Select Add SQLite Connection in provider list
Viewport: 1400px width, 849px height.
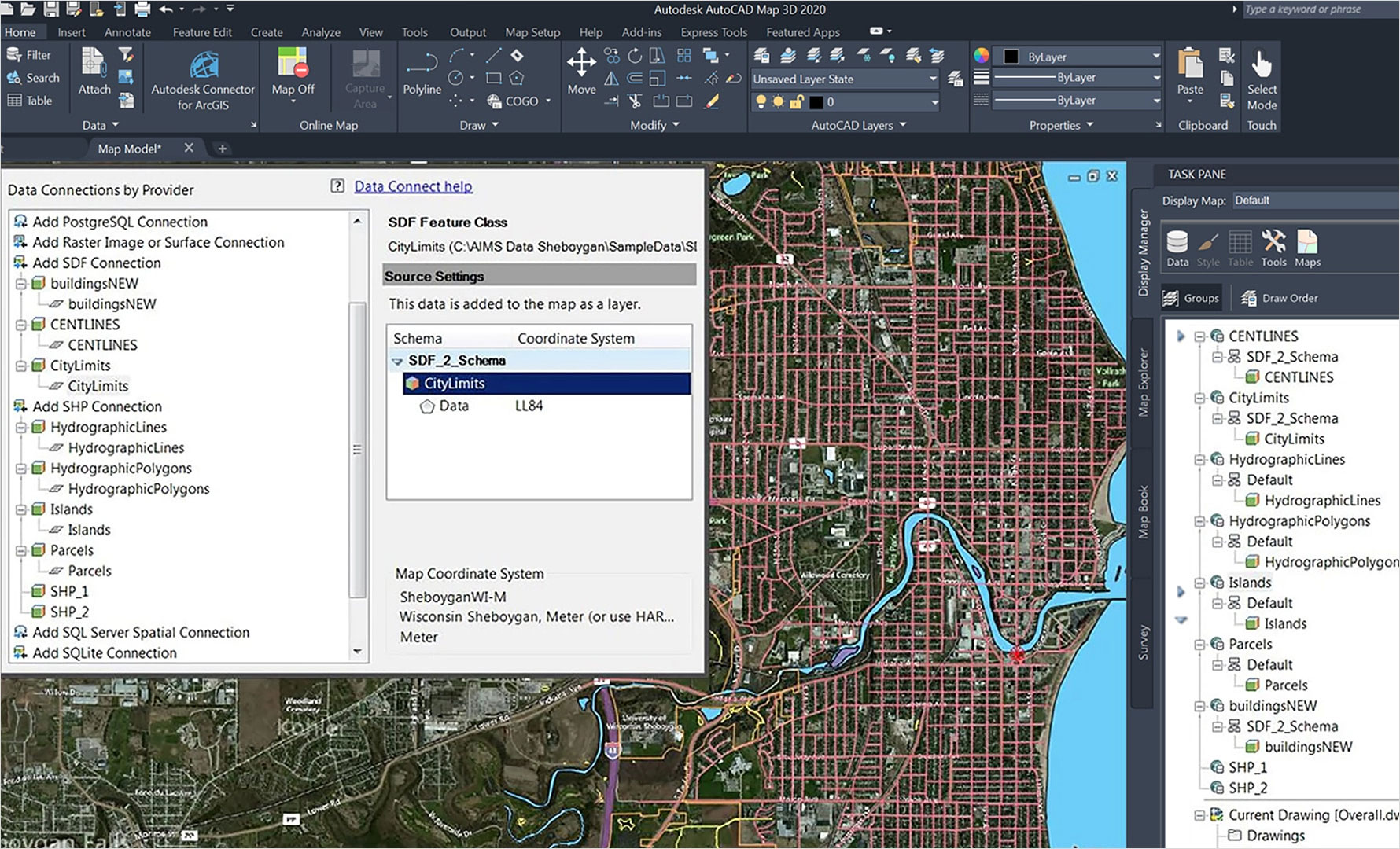[x=105, y=652]
